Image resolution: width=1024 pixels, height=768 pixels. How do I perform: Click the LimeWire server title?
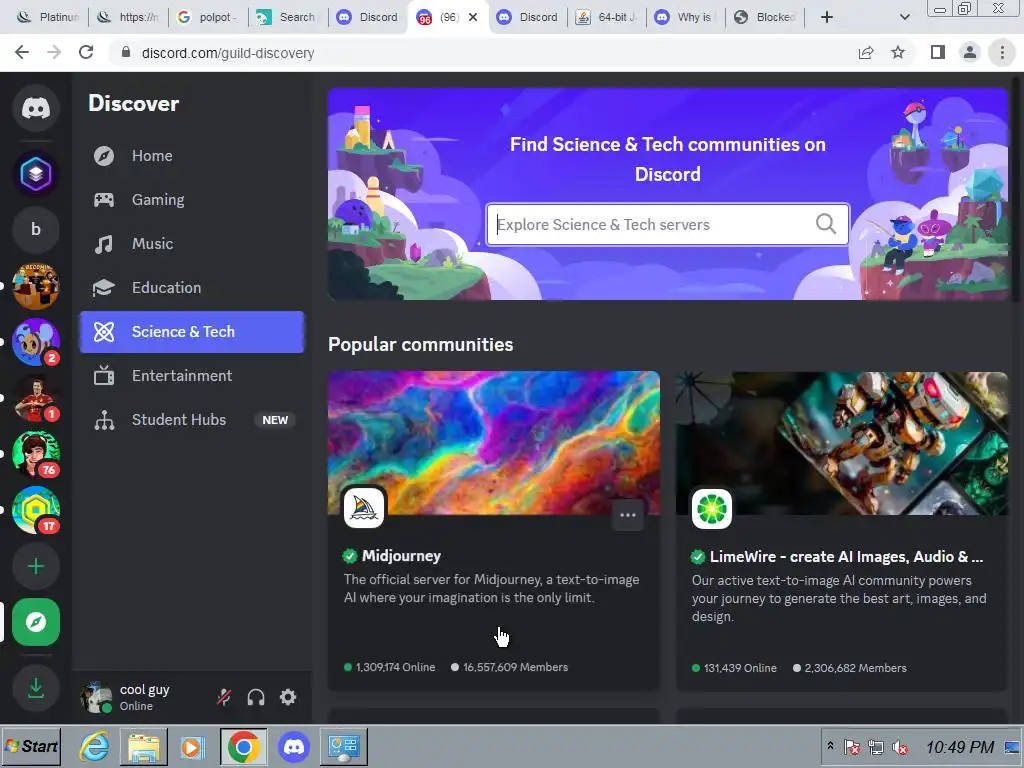click(x=846, y=556)
